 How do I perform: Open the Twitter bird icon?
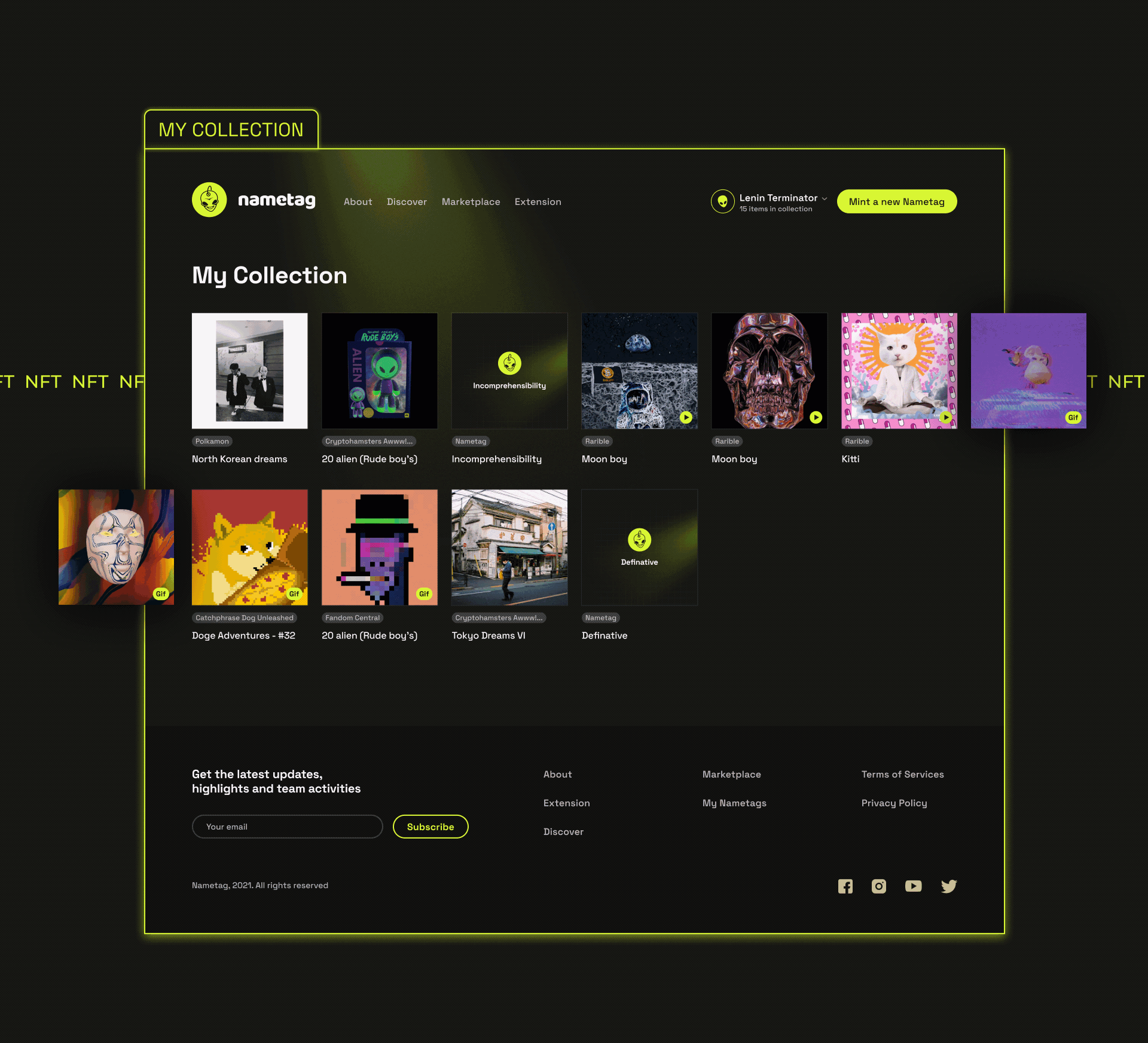949,886
